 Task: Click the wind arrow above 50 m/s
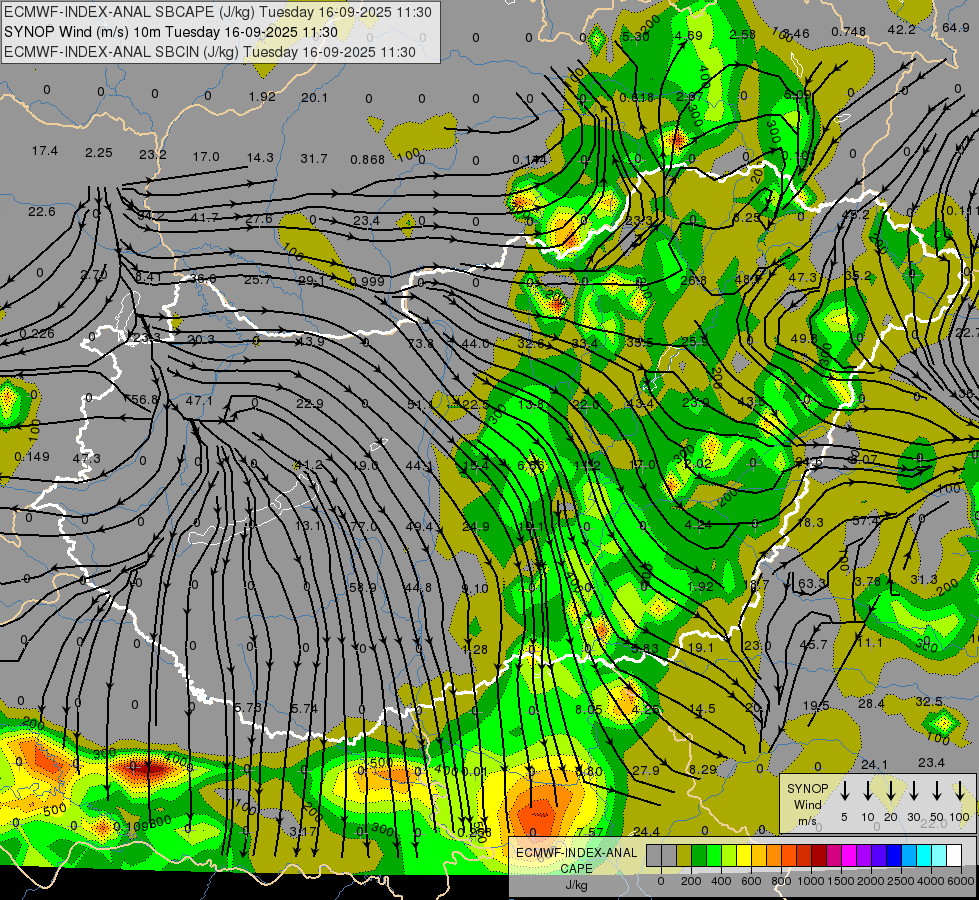coord(937,791)
